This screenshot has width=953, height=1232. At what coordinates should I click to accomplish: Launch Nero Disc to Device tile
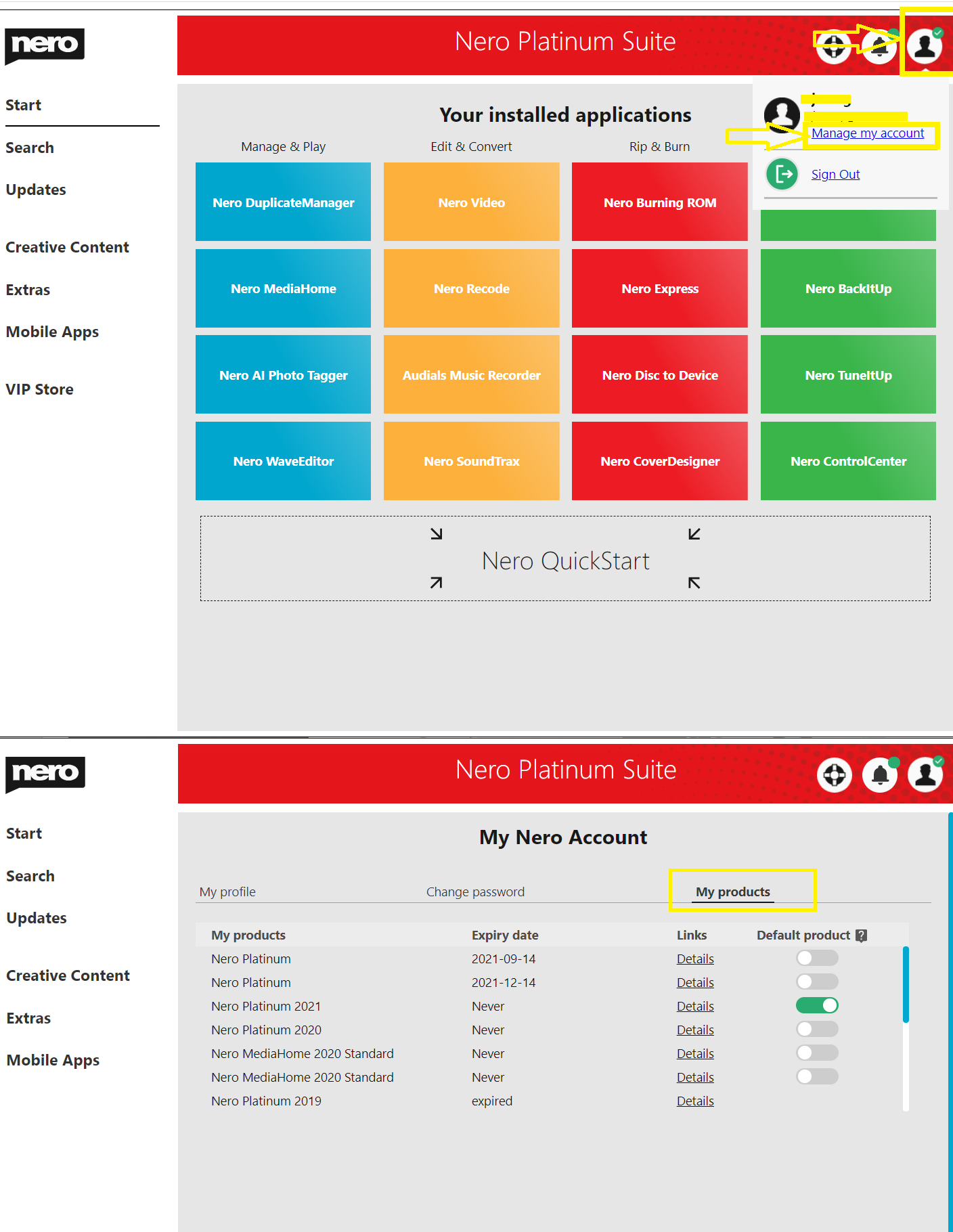point(660,374)
